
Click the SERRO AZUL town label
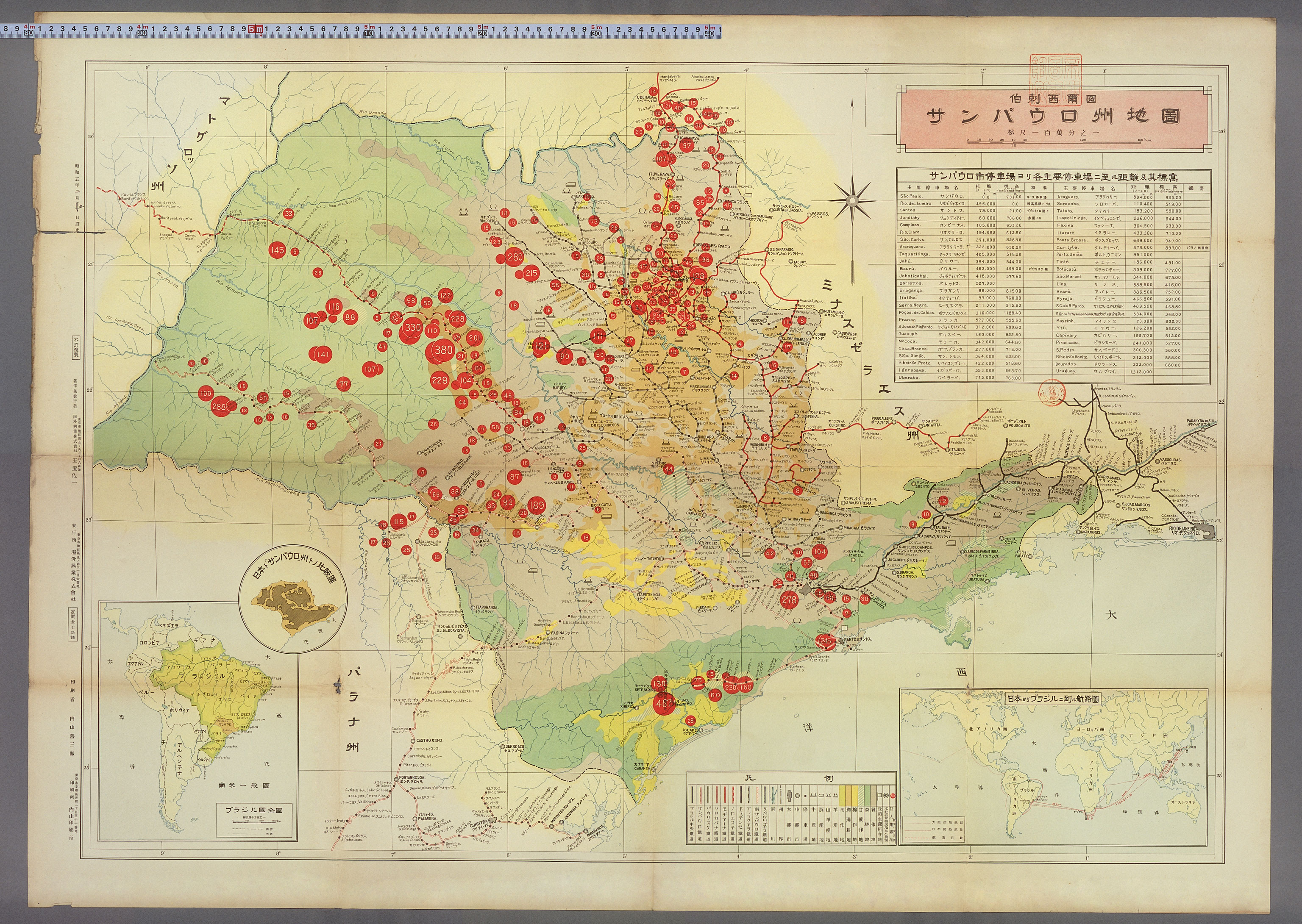pos(517,746)
